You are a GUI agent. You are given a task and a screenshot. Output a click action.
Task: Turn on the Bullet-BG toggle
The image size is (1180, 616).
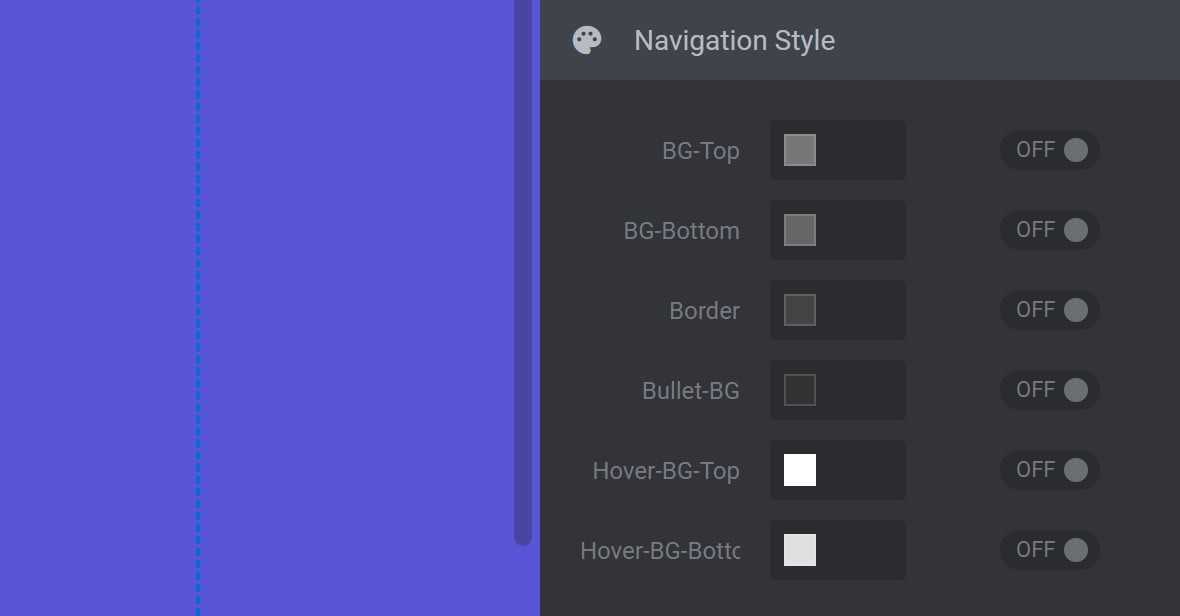pyautogui.click(x=1050, y=390)
